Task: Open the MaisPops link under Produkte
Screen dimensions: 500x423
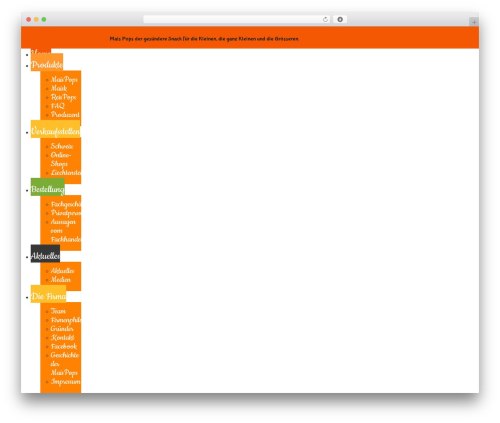Action: click(x=64, y=80)
